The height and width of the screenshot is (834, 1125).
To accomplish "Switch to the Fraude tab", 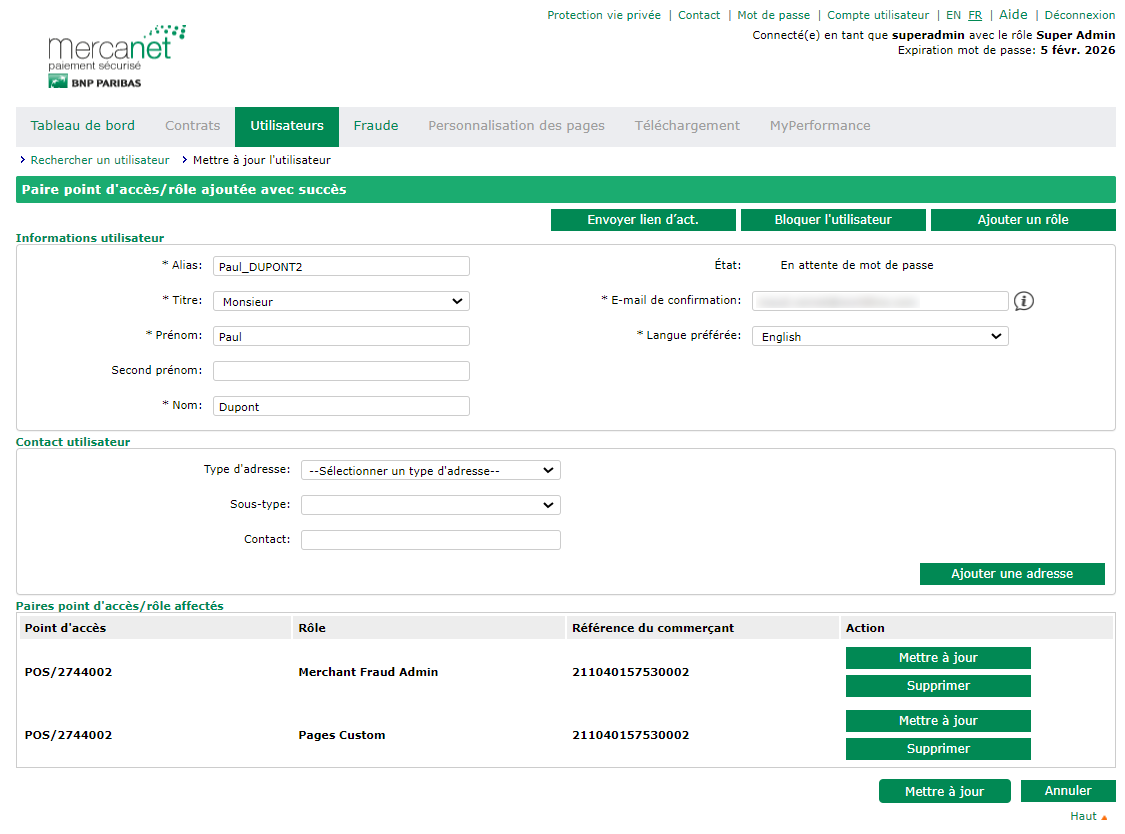I will (x=376, y=126).
